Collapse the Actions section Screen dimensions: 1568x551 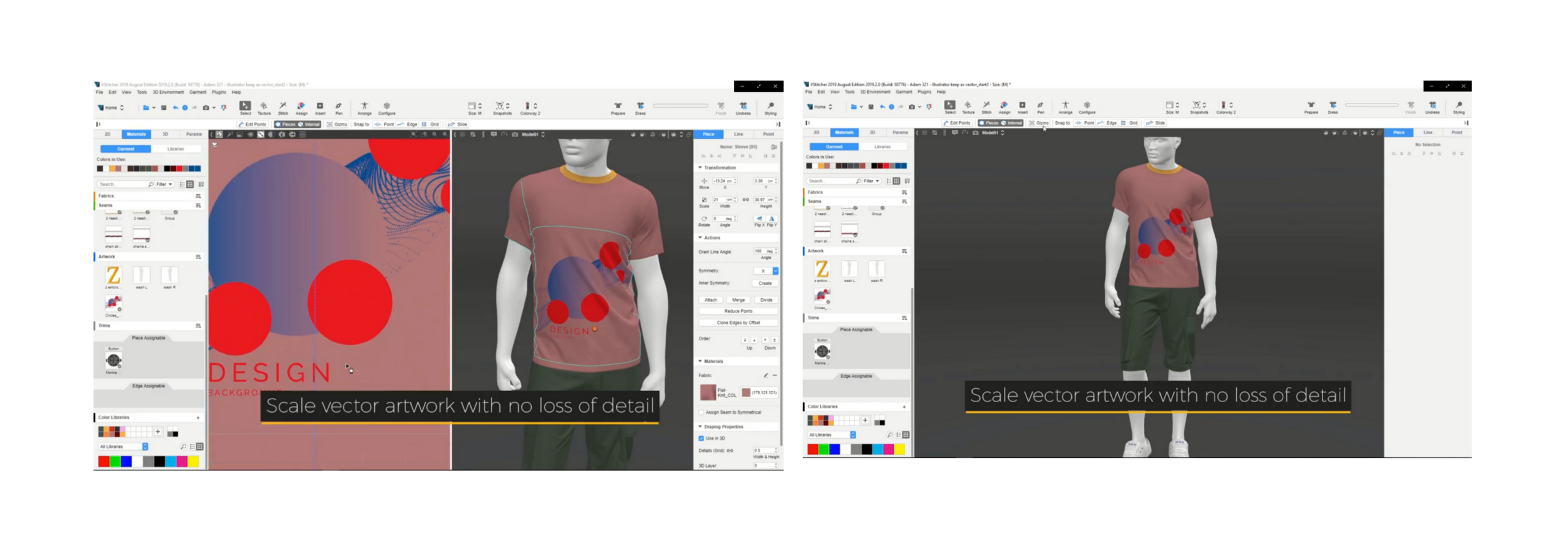coord(701,237)
